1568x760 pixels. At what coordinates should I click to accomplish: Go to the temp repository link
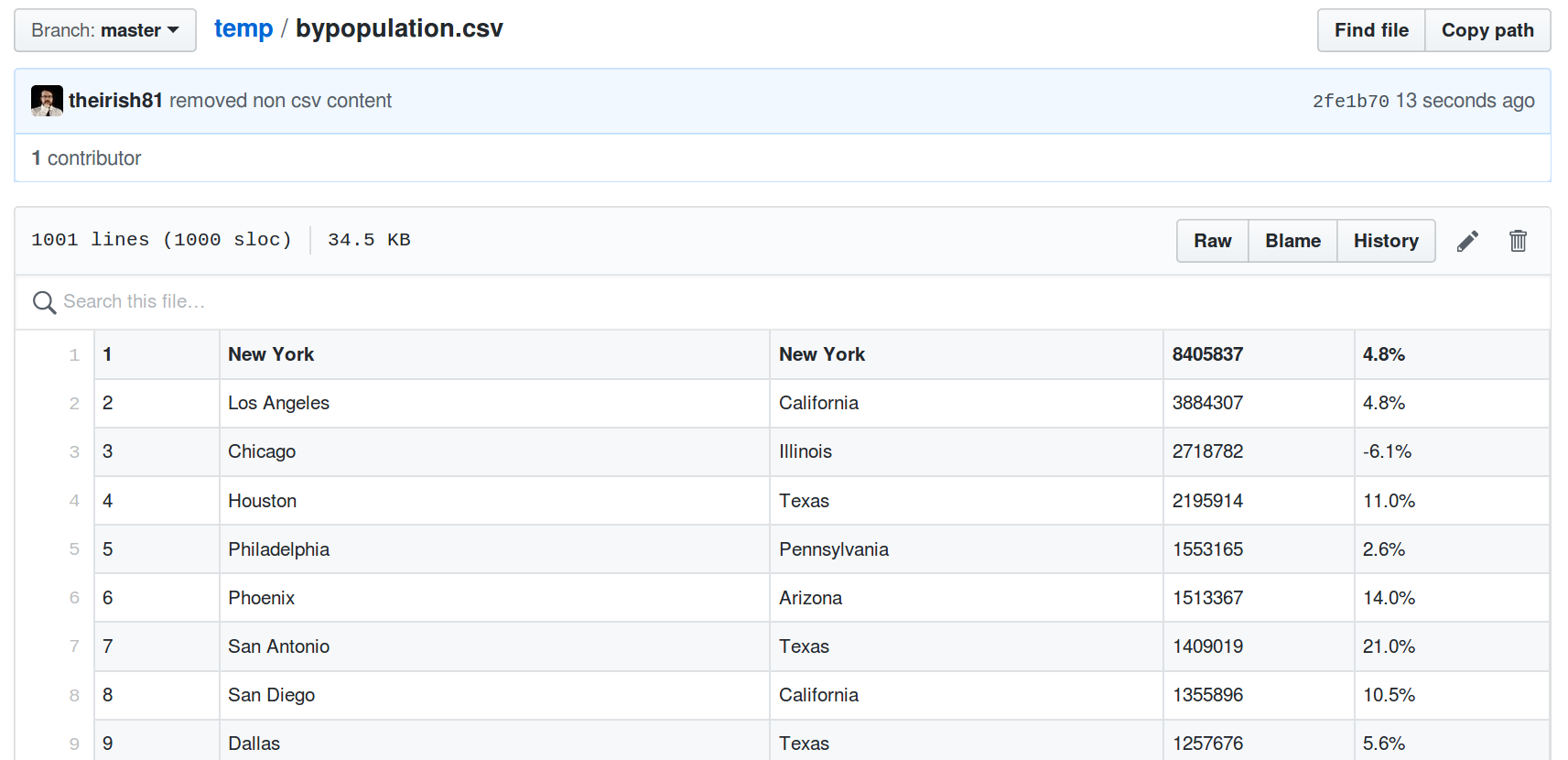point(243,29)
